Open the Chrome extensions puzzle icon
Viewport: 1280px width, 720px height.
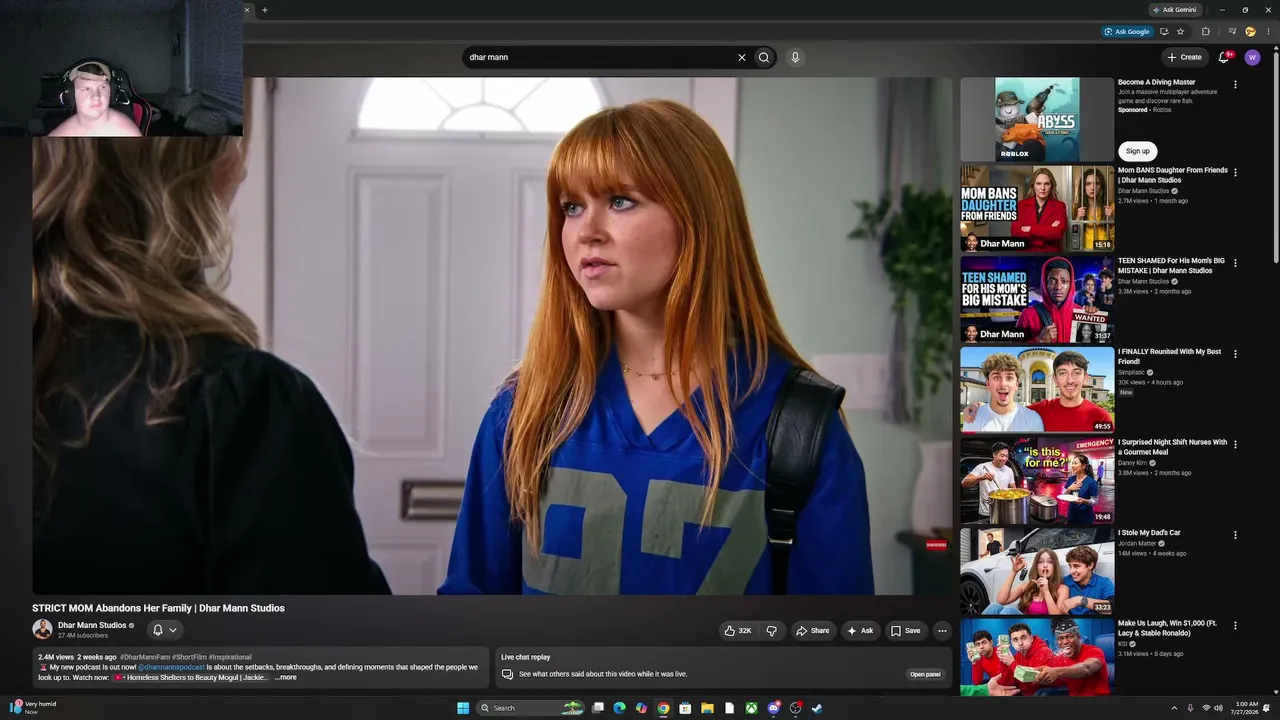click(x=1205, y=31)
